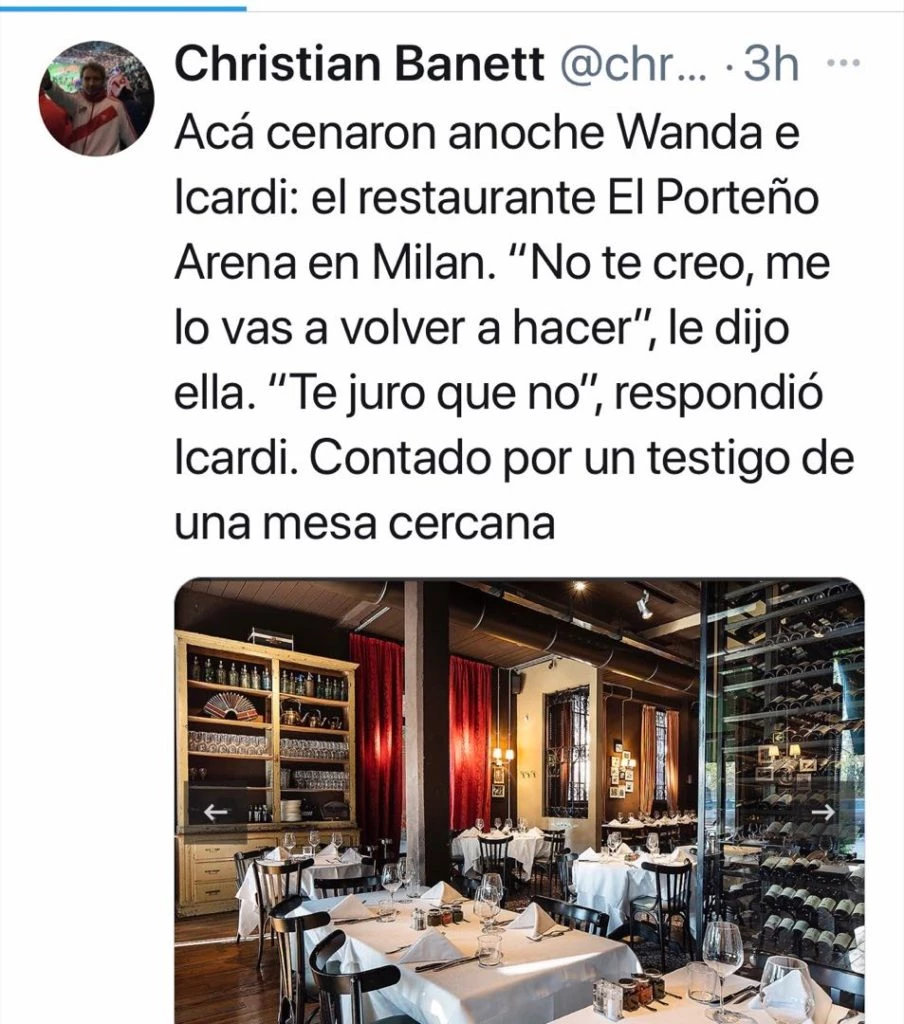This screenshot has width=904, height=1024.
Task: Advance to the next photo with the right arrow
Action: pos(825,812)
